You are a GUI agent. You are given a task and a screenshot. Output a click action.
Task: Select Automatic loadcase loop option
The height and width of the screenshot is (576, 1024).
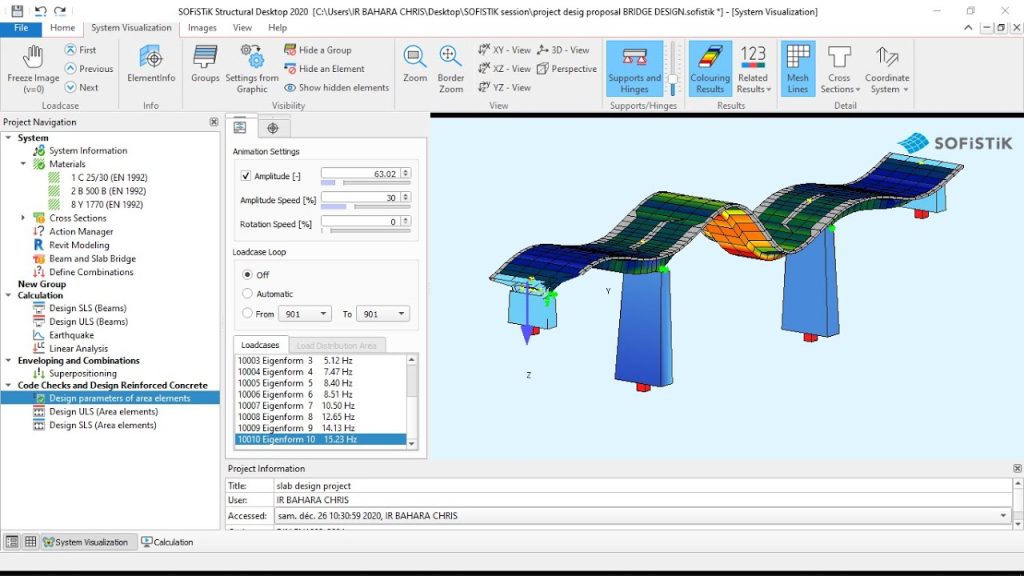pos(247,294)
